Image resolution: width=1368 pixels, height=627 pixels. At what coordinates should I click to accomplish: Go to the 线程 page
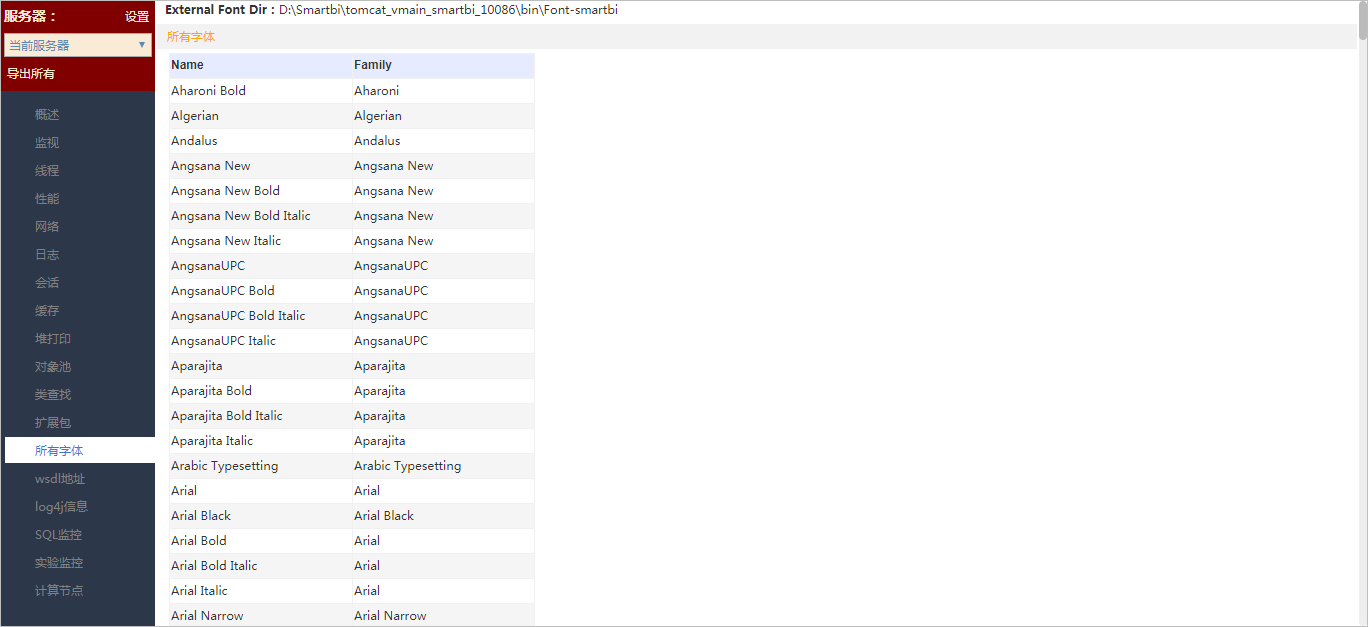[x=47, y=171]
